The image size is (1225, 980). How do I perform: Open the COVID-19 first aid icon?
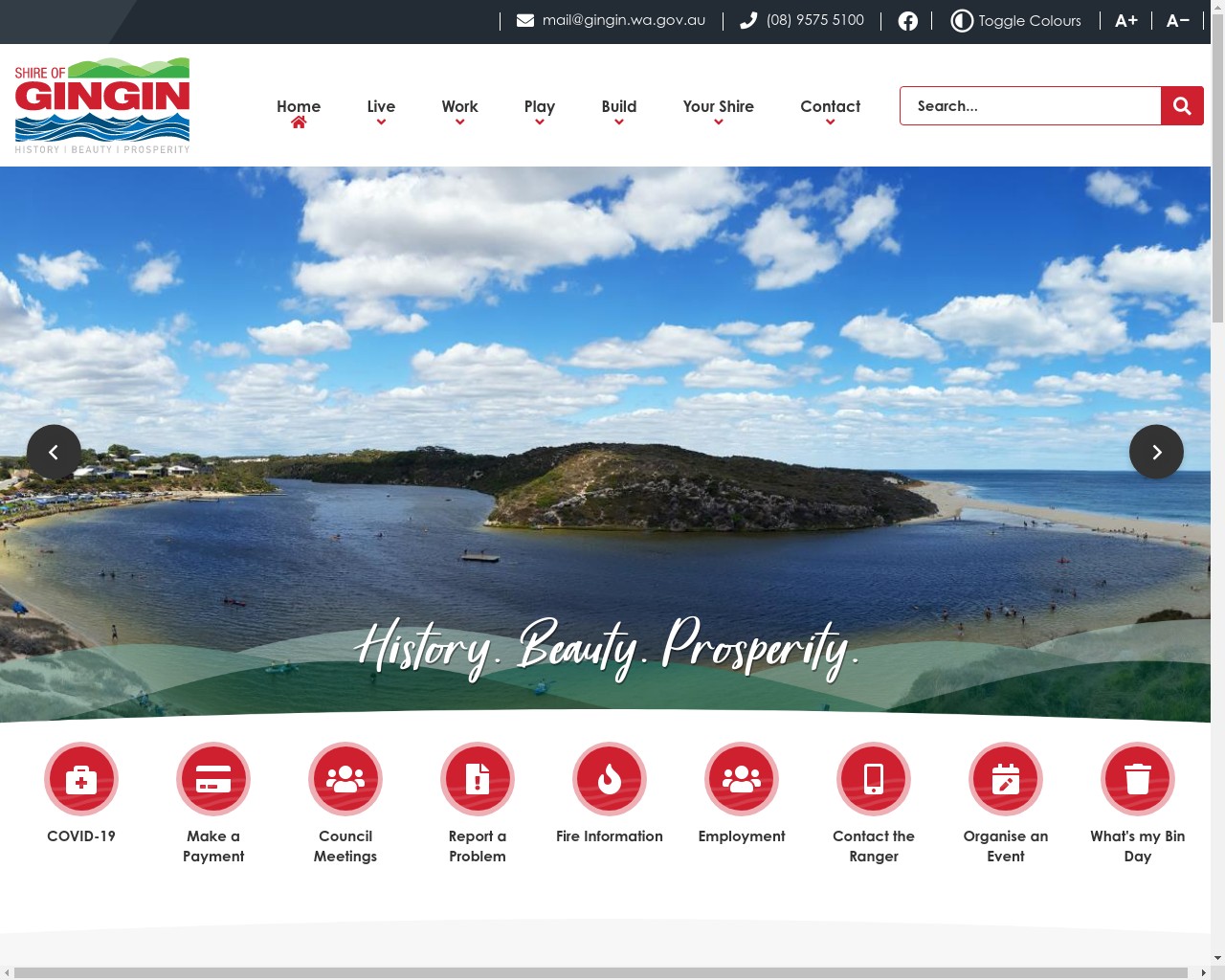81,779
